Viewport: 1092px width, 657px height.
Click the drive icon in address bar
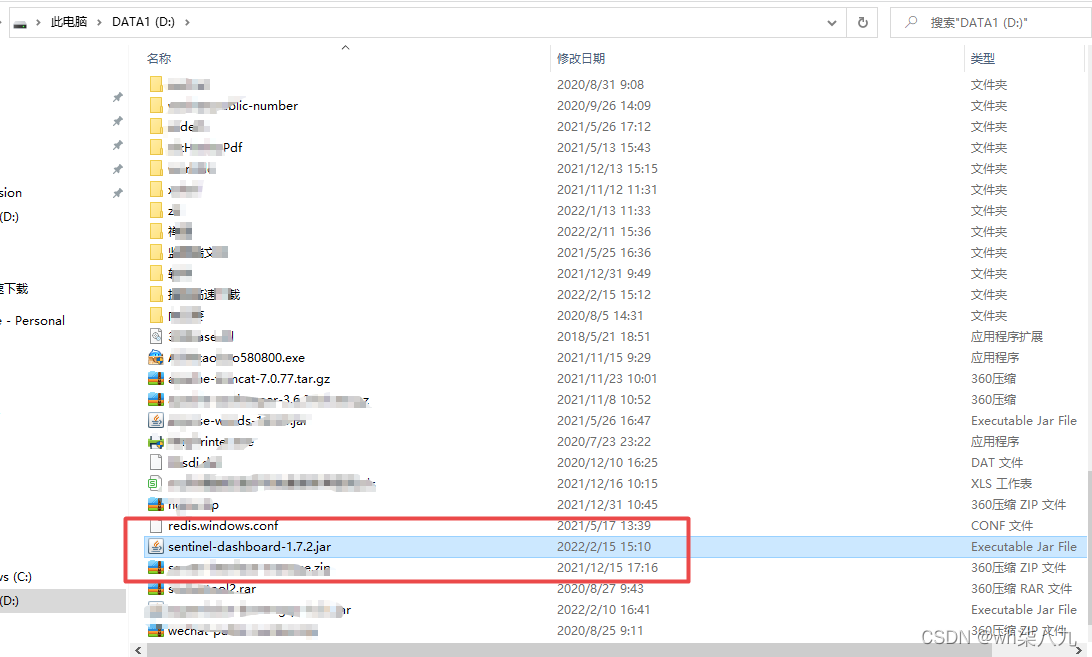[x=20, y=23]
